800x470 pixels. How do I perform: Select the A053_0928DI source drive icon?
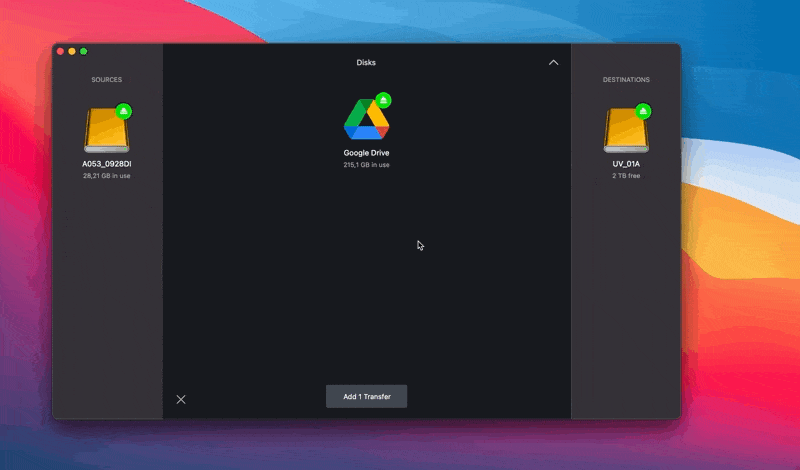point(107,131)
